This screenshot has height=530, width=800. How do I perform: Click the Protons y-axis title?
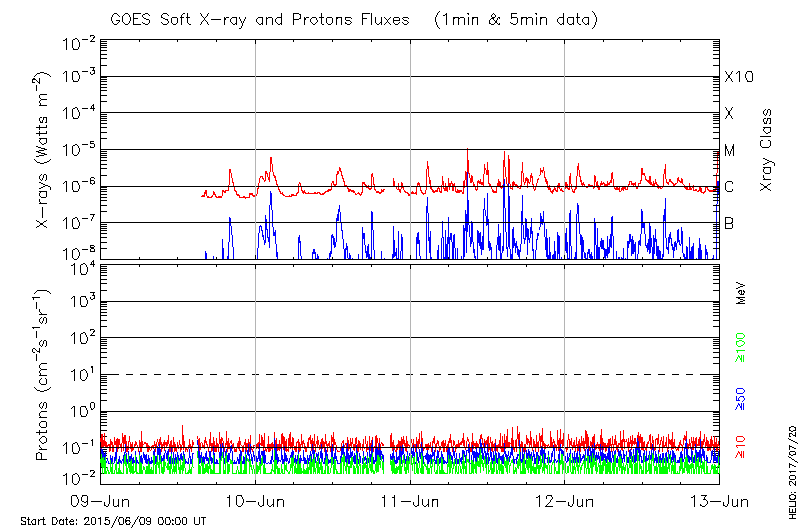44,375
